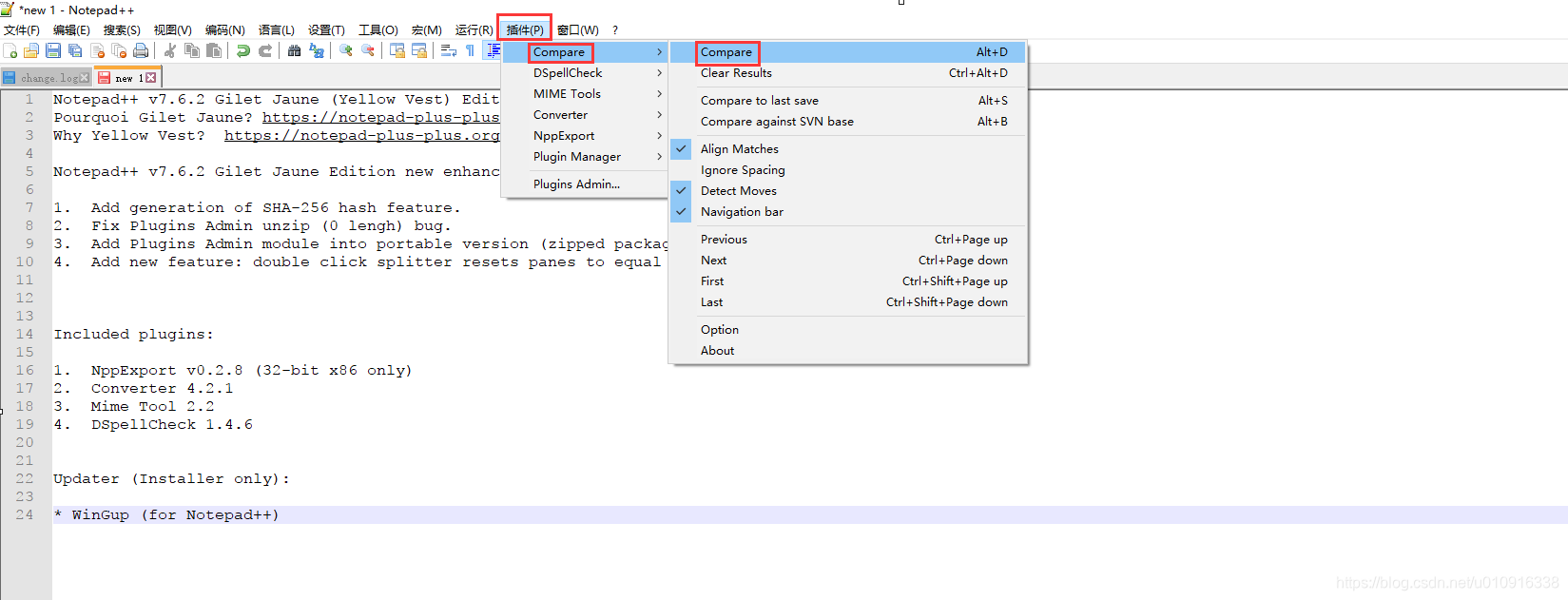
Task: Toggle Show All Characters pilcrow icon
Action: pos(470,50)
